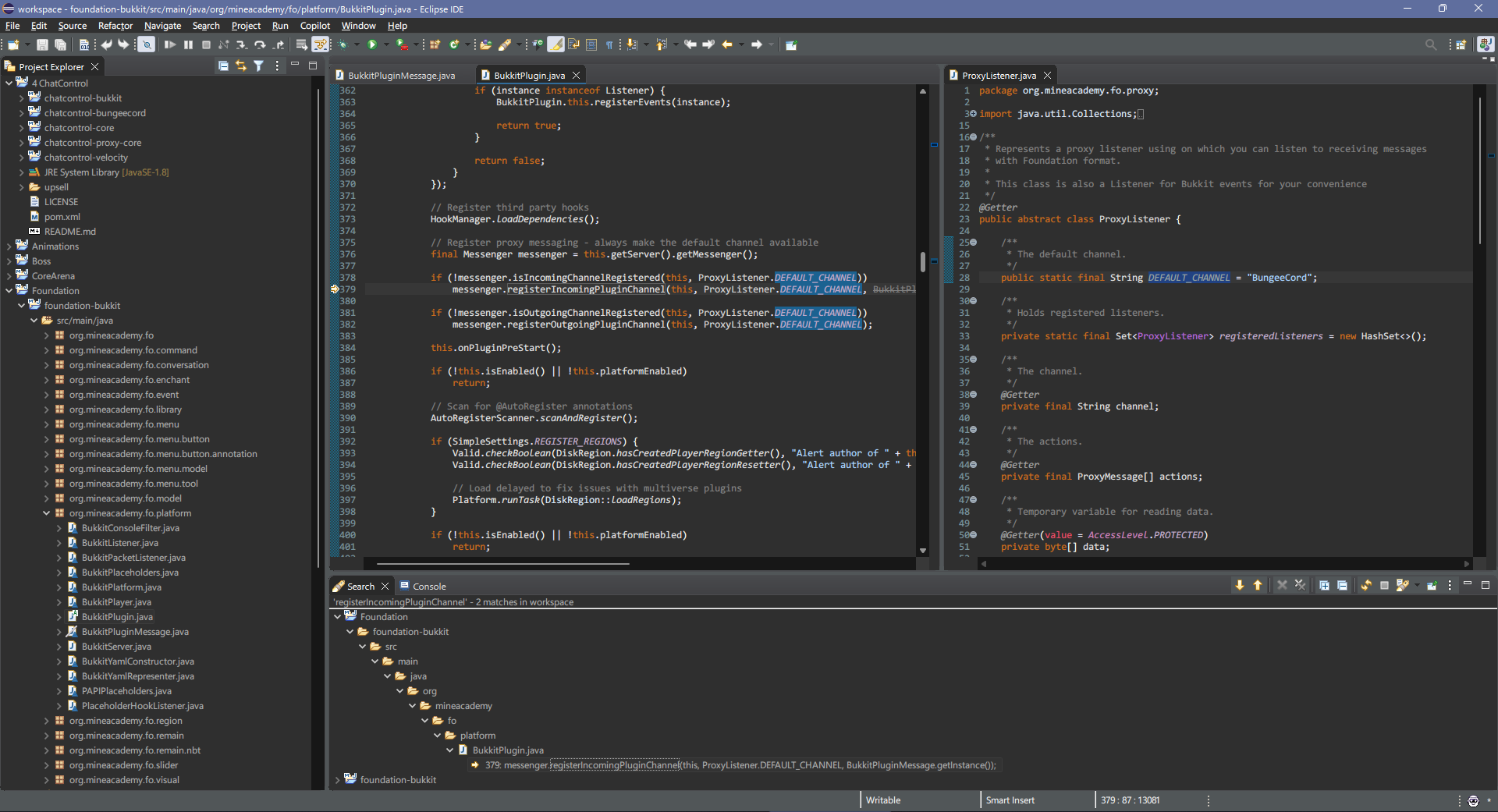This screenshot has width=1498, height=812.
Task: Collapse the org.mineacademy.fo.platform package
Action: pyautogui.click(x=46, y=513)
